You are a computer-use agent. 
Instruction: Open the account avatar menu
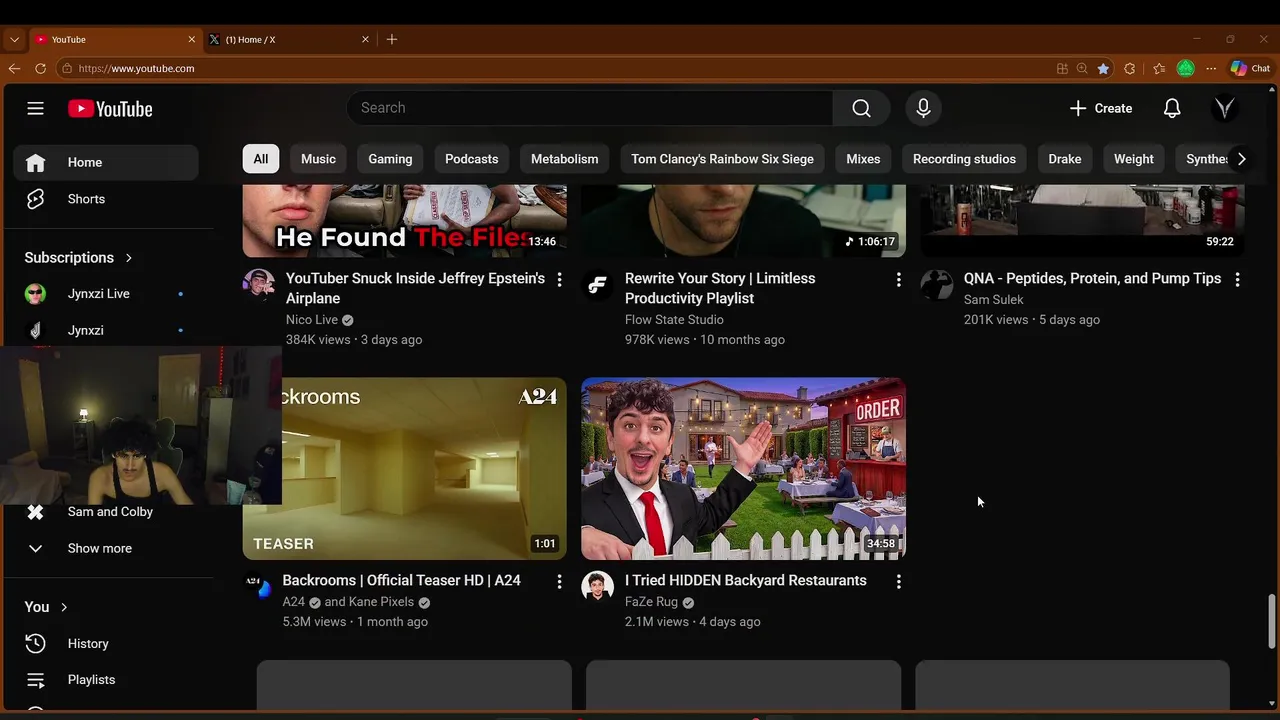(x=1224, y=108)
